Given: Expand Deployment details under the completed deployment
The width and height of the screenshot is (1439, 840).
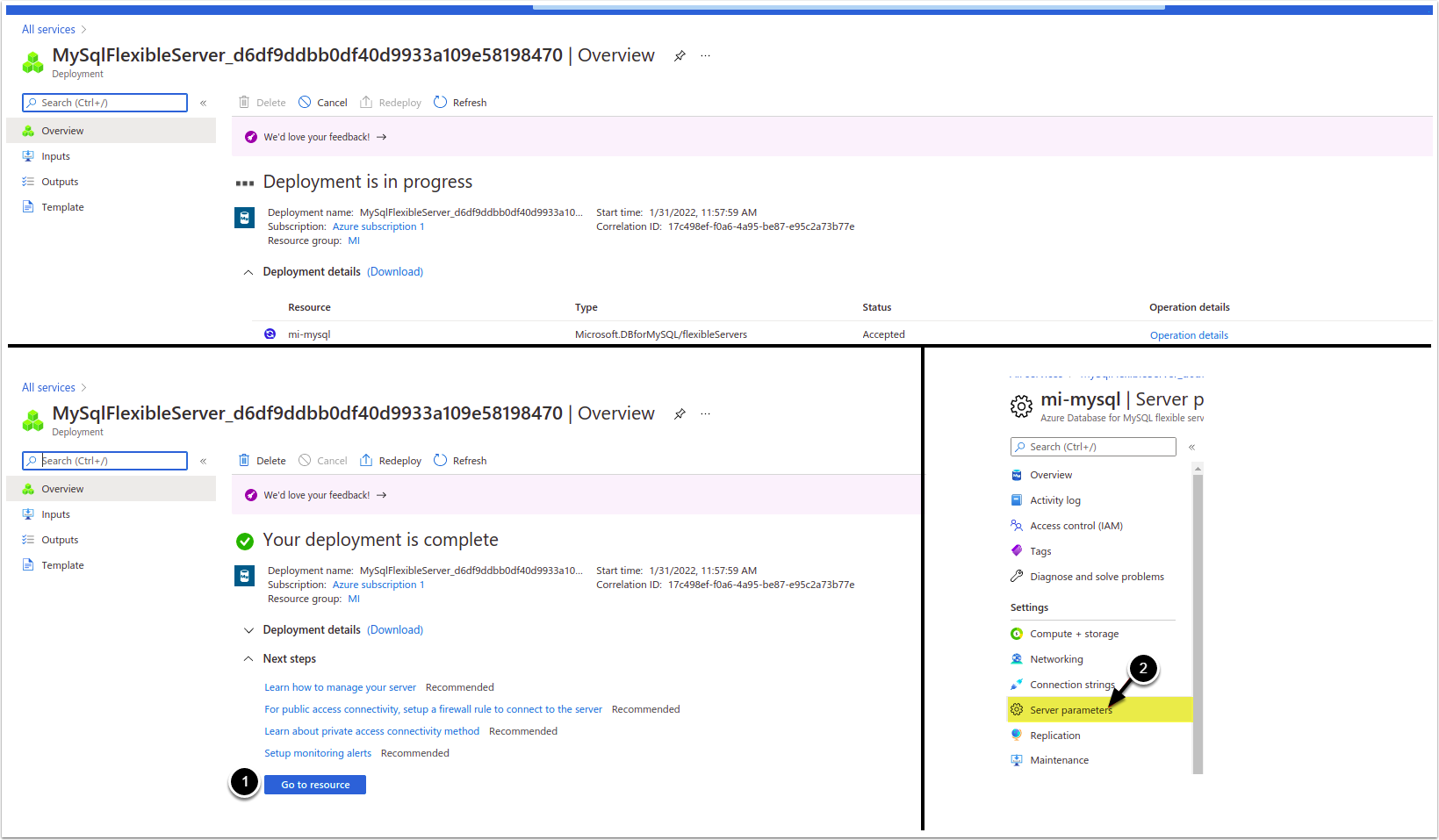Looking at the screenshot, I should click(x=248, y=630).
